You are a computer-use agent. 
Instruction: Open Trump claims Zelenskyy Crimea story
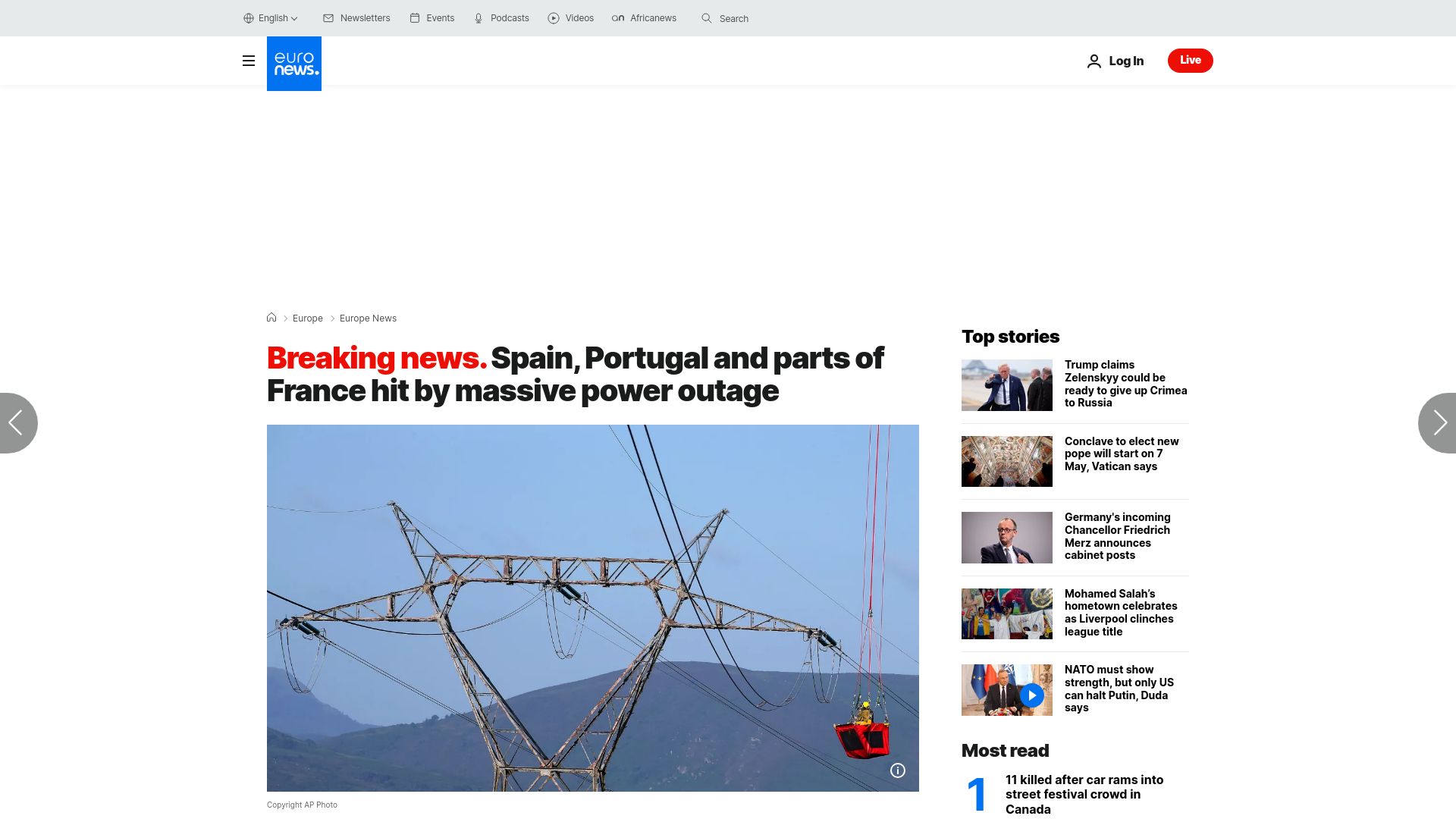pyautogui.click(x=1126, y=384)
